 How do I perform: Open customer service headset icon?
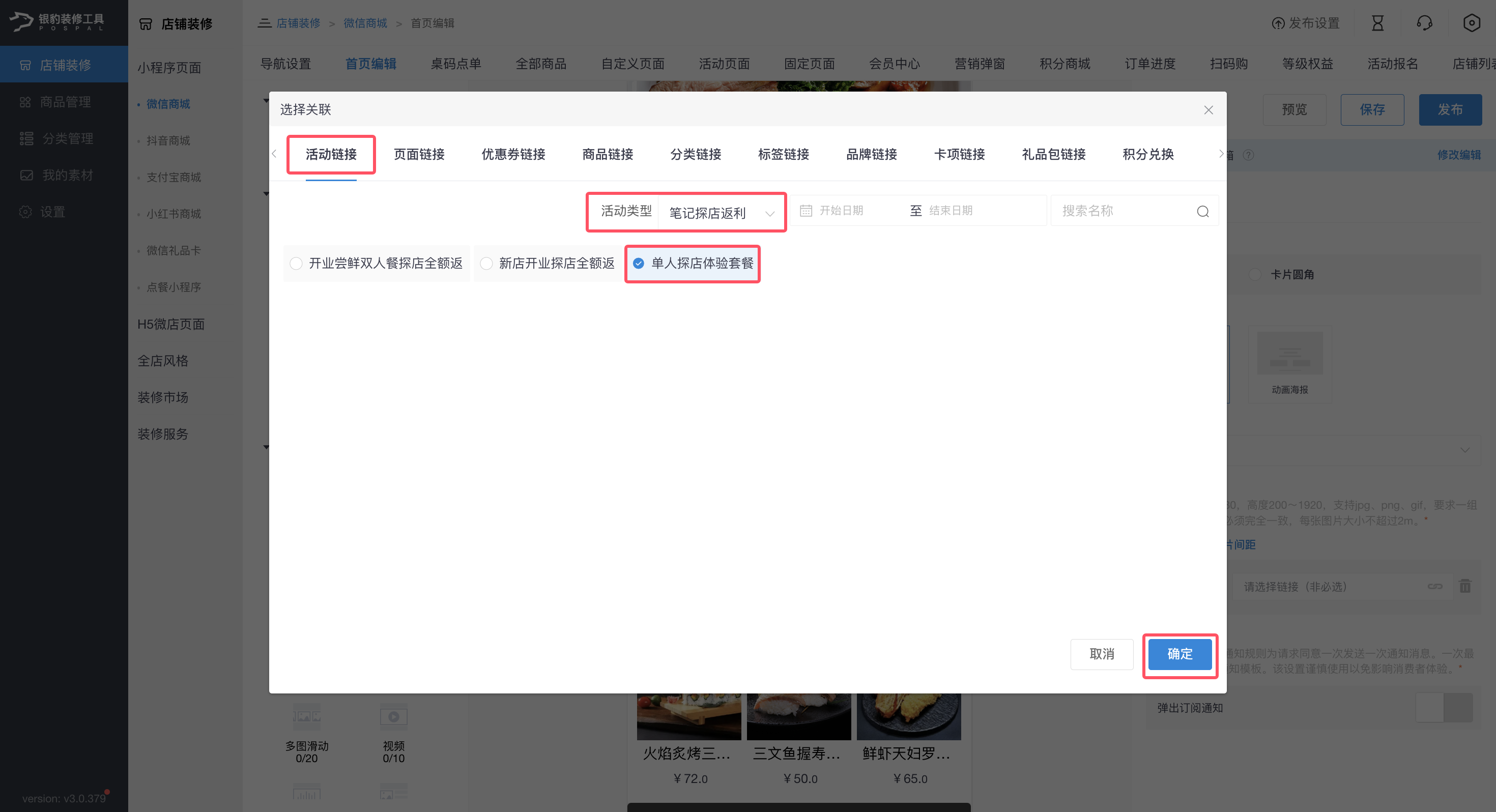pos(1424,23)
